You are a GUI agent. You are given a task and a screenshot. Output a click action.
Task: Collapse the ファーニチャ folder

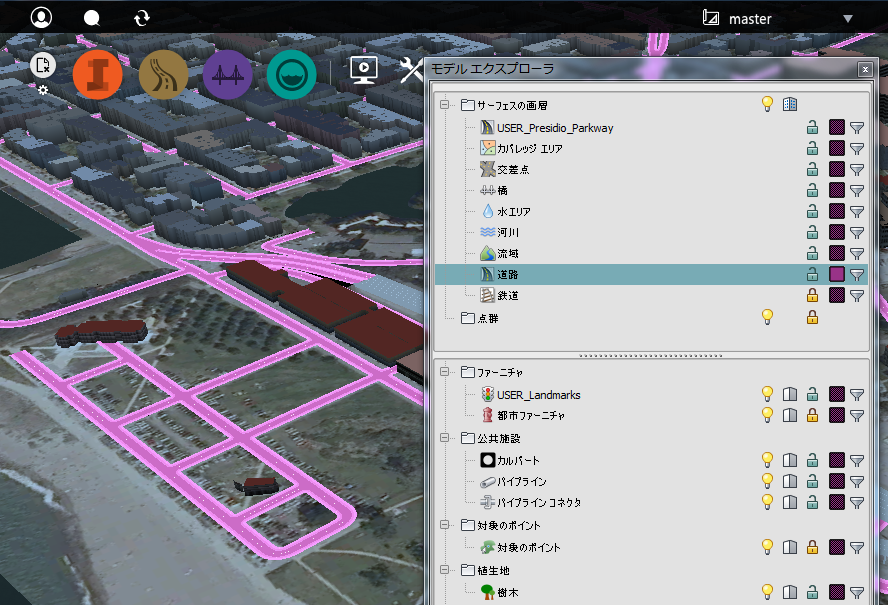click(445, 372)
